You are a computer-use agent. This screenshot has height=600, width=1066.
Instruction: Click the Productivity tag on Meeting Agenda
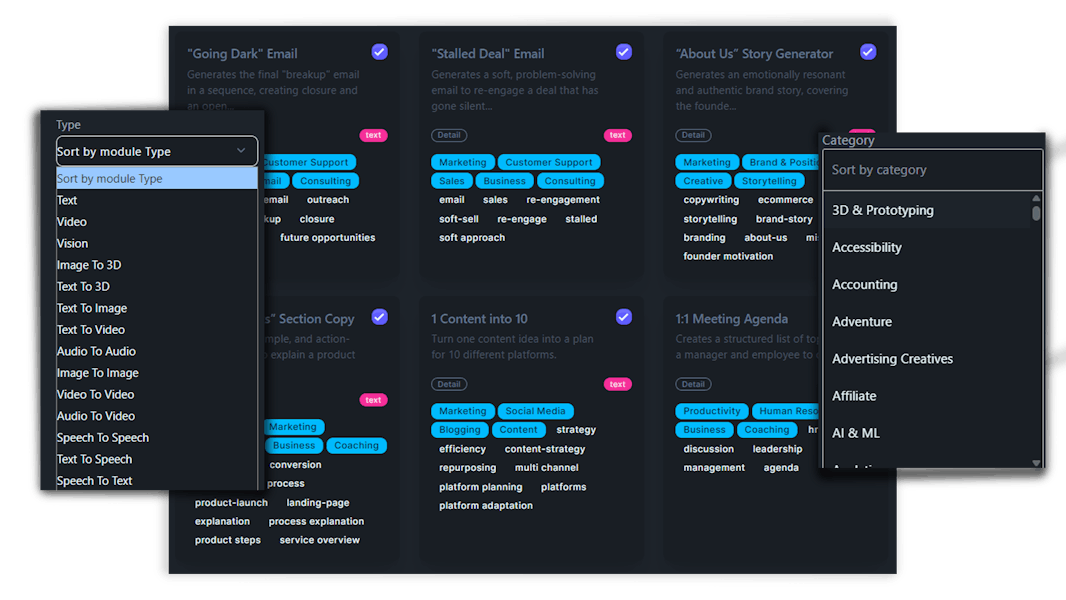(712, 411)
